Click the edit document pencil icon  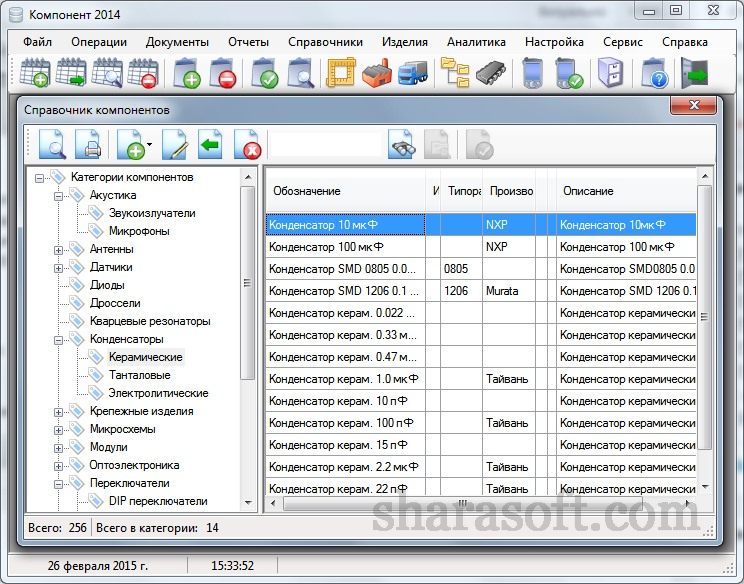tap(174, 144)
